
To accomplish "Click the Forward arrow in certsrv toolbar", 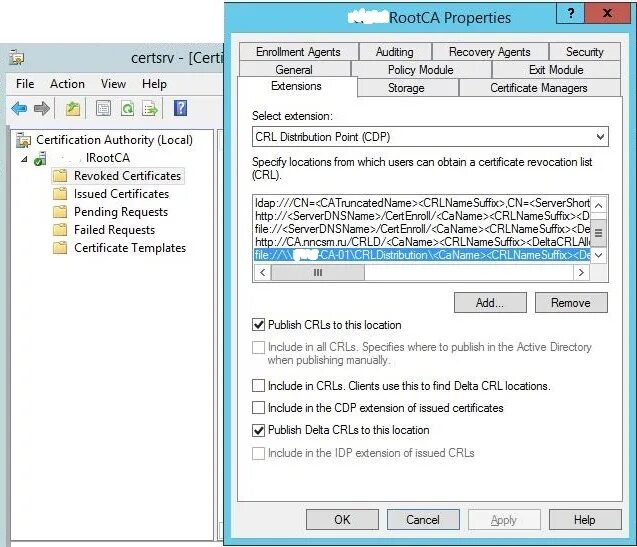I will tap(41, 109).
